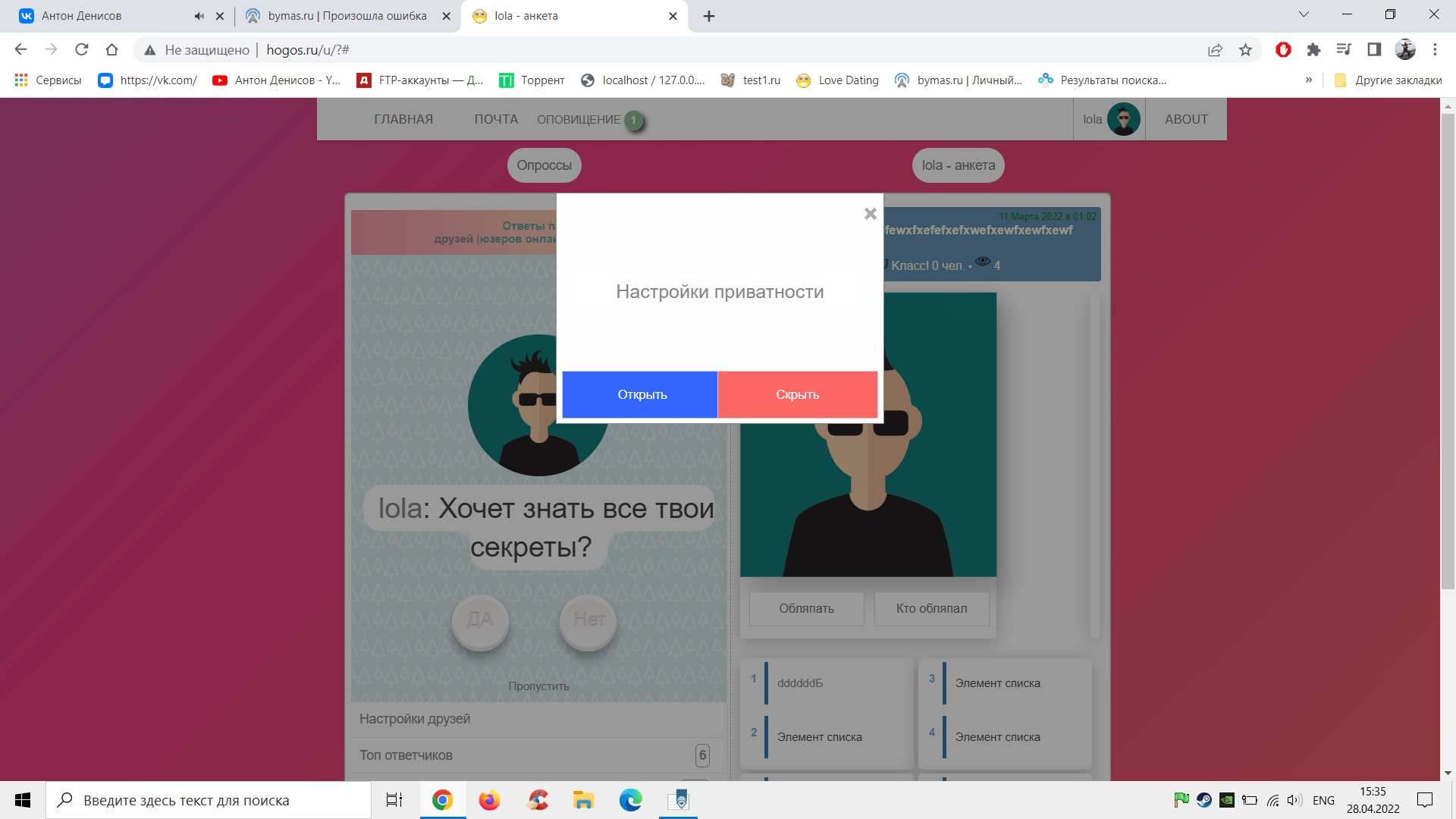Open the tab search dropdown arrow
The width and height of the screenshot is (1456, 819).
point(1304,14)
